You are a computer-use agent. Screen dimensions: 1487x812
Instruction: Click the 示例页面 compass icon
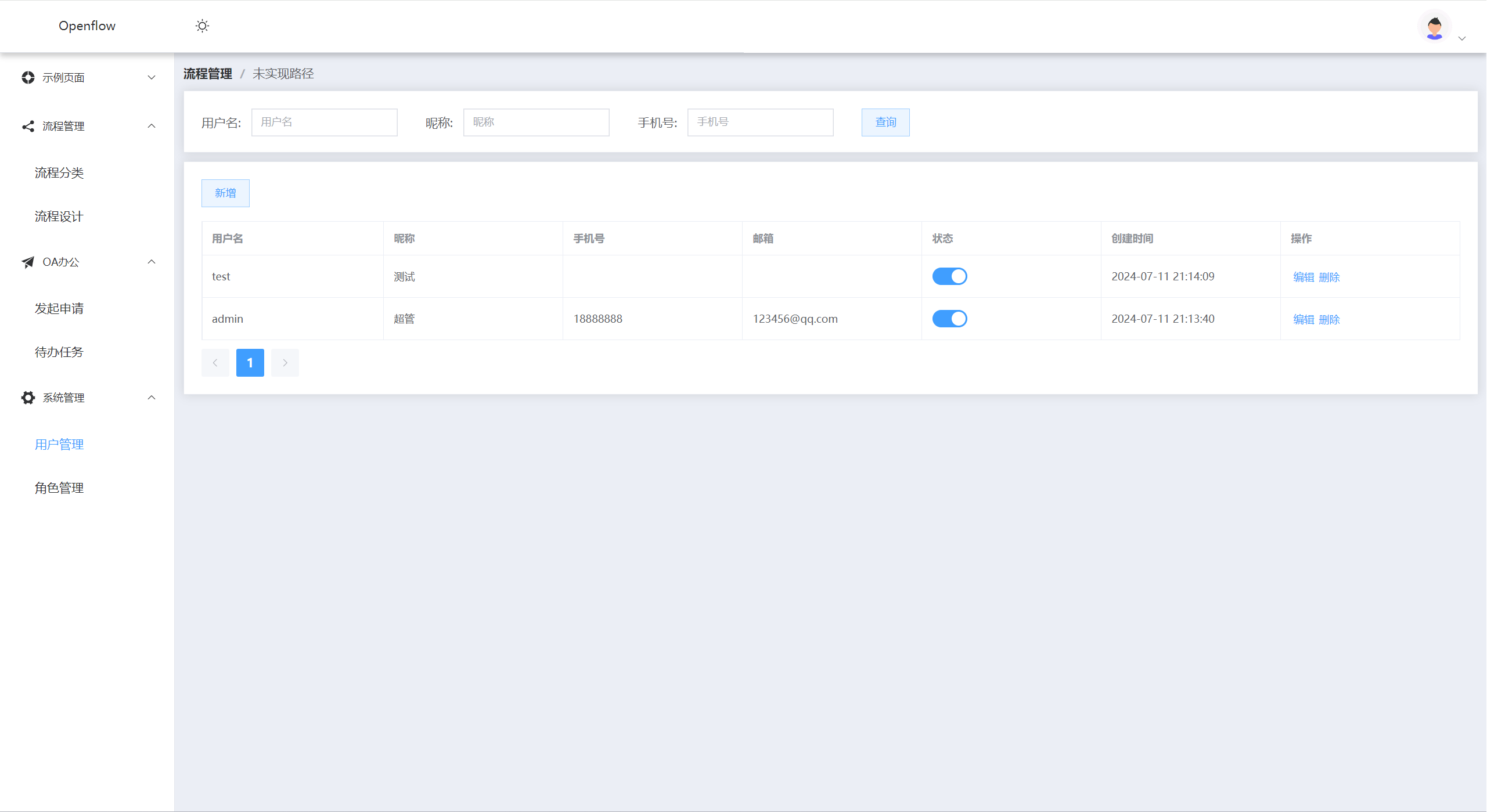pos(28,78)
